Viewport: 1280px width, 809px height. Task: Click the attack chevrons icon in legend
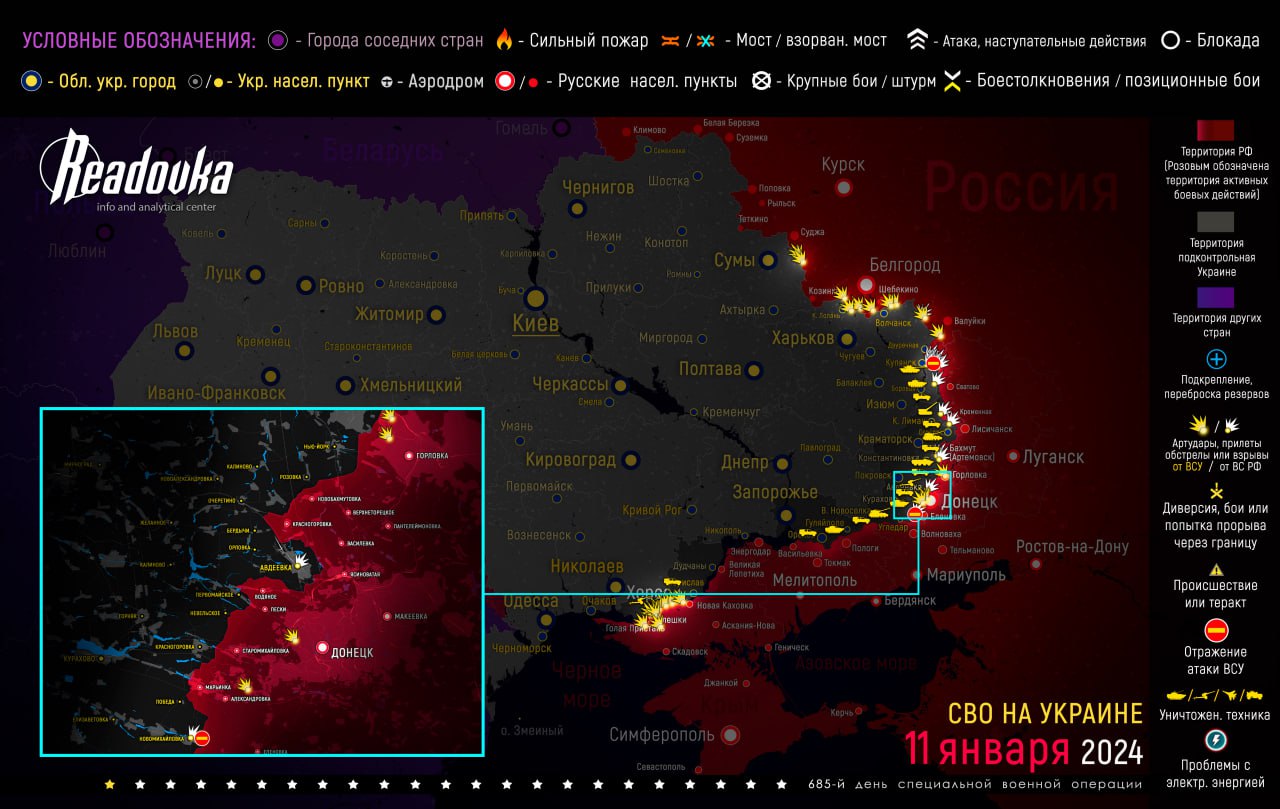pyautogui.click(x=917, y=41)
